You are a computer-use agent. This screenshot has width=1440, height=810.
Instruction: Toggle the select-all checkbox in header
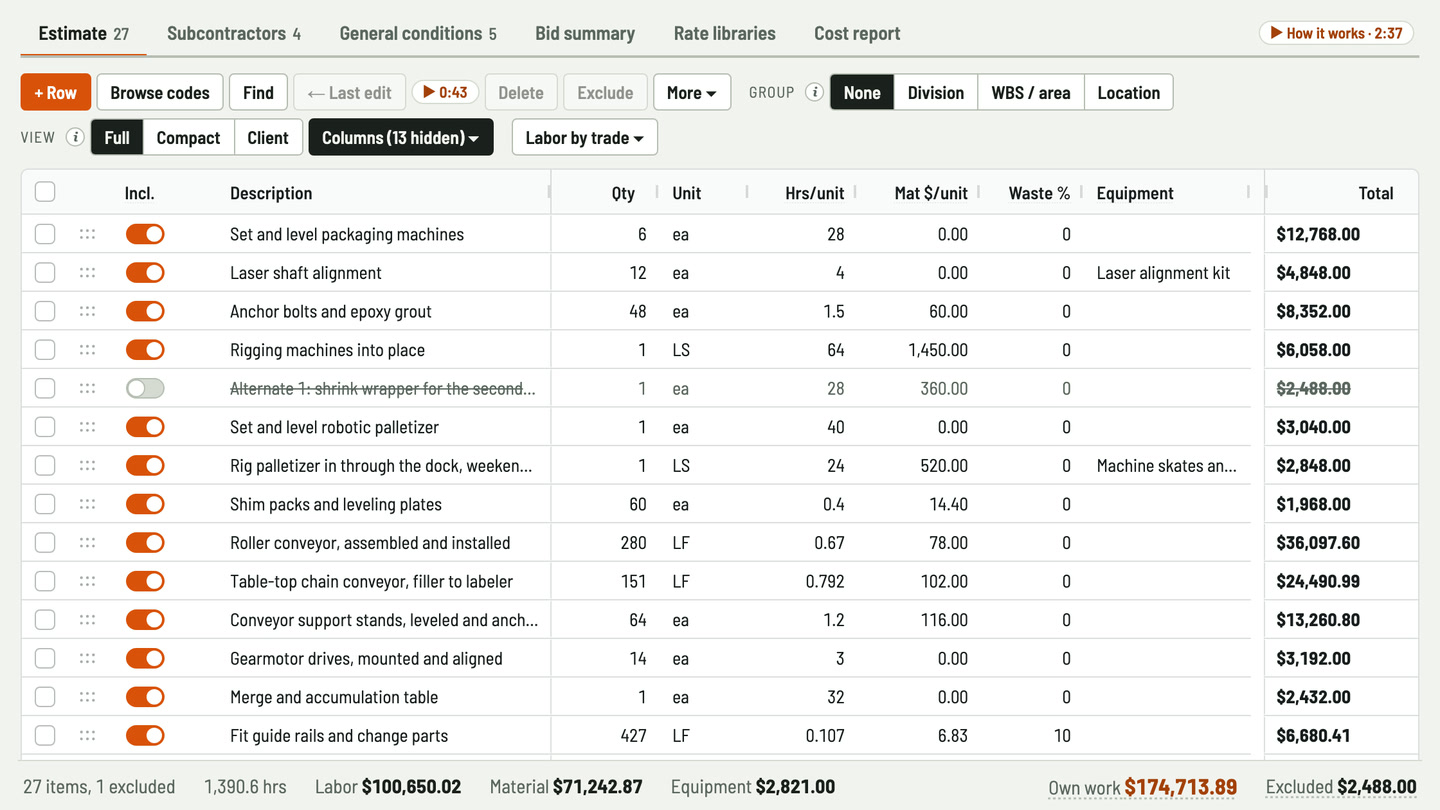tap(45, 192)
